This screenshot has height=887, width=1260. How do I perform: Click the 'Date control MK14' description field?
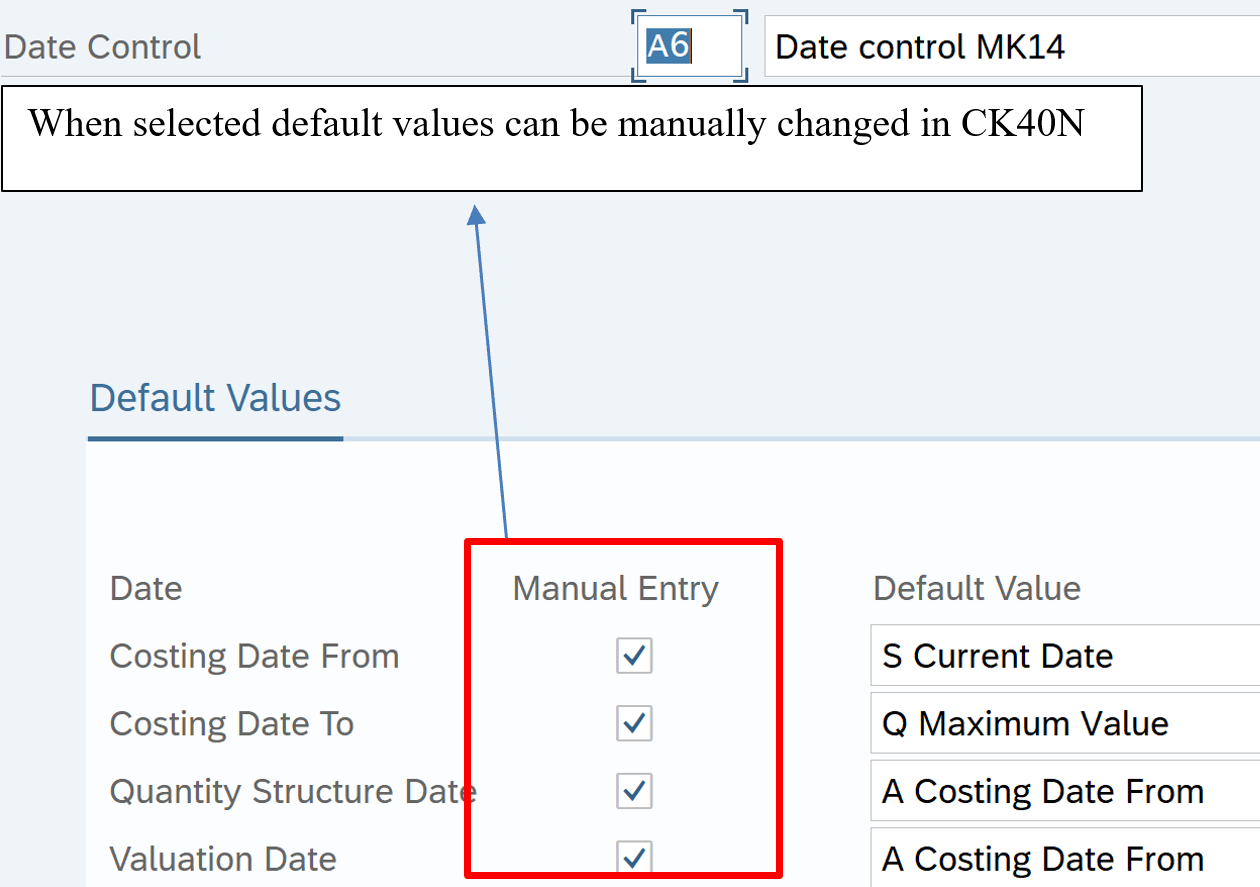(x=1010, y=46)
